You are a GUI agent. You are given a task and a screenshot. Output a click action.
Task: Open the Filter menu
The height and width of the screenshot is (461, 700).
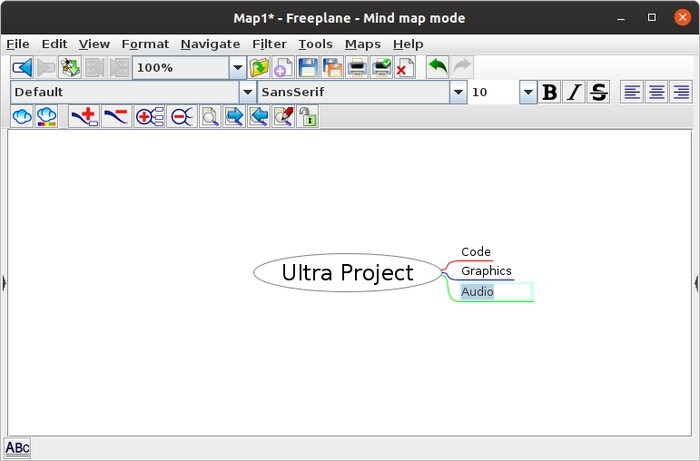point(269,44)
